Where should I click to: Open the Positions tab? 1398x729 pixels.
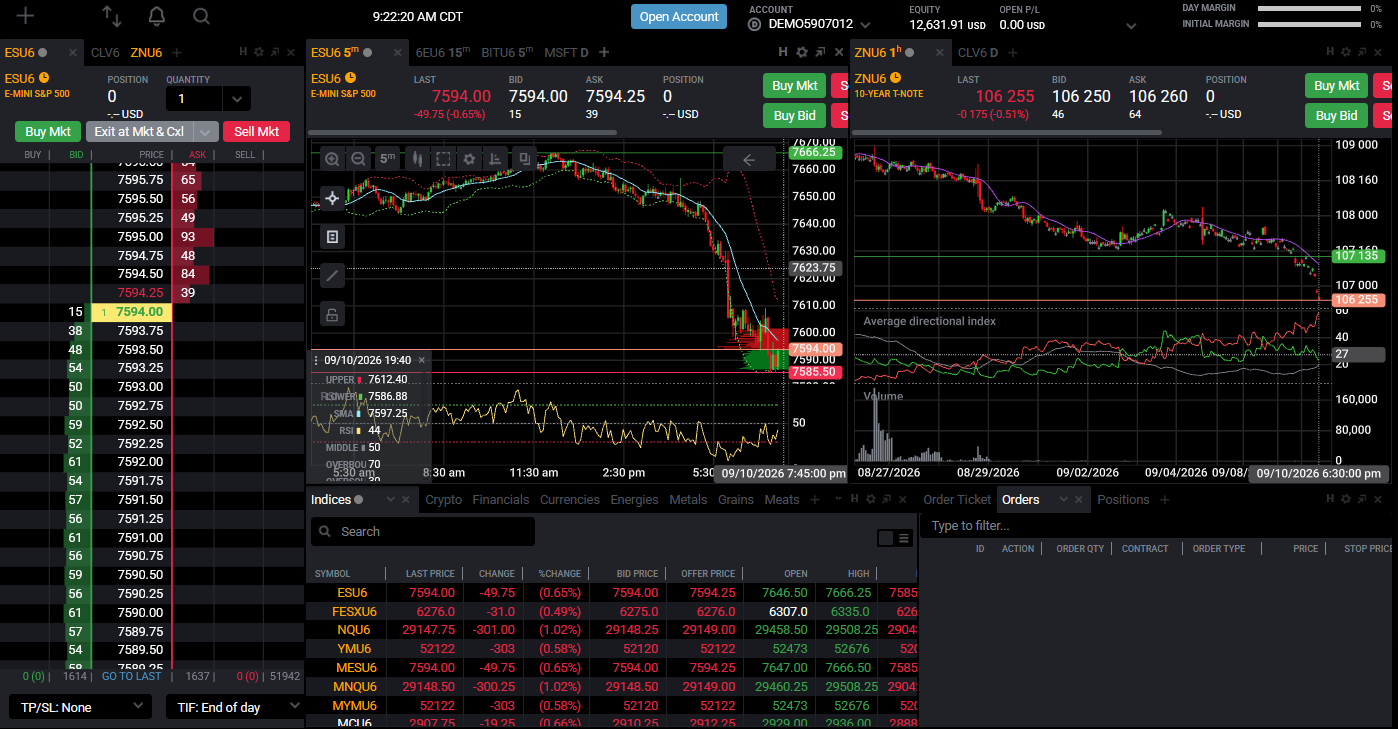coord(1123,500)
